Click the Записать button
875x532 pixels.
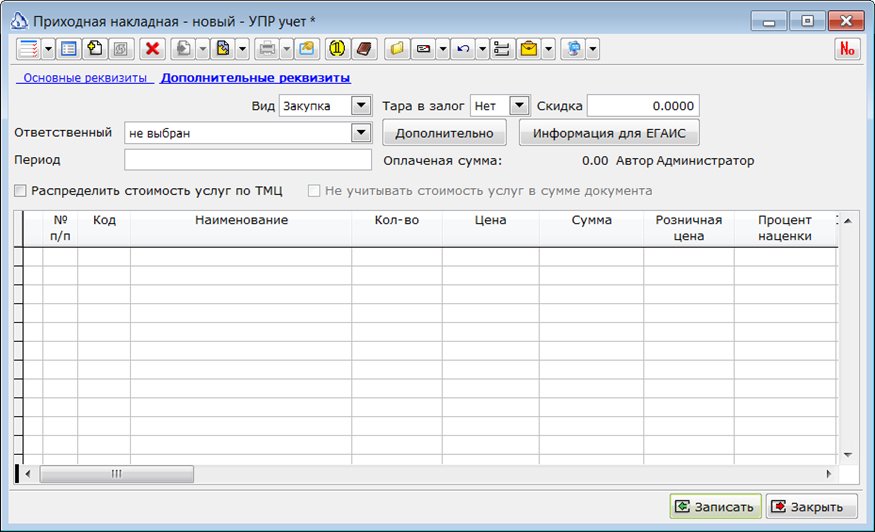click(715, 506)
